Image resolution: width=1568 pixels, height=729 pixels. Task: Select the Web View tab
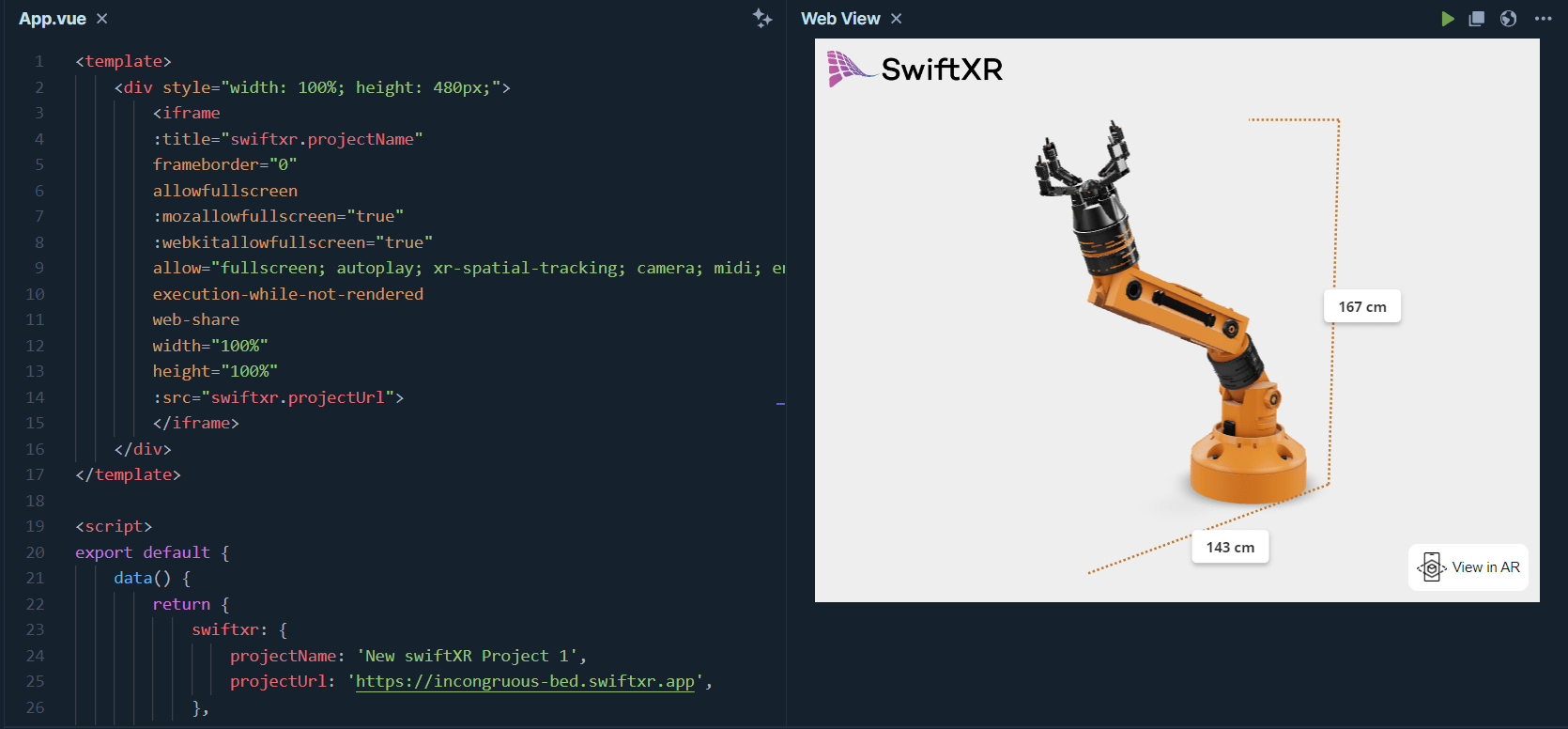click(x=840, y=19)
